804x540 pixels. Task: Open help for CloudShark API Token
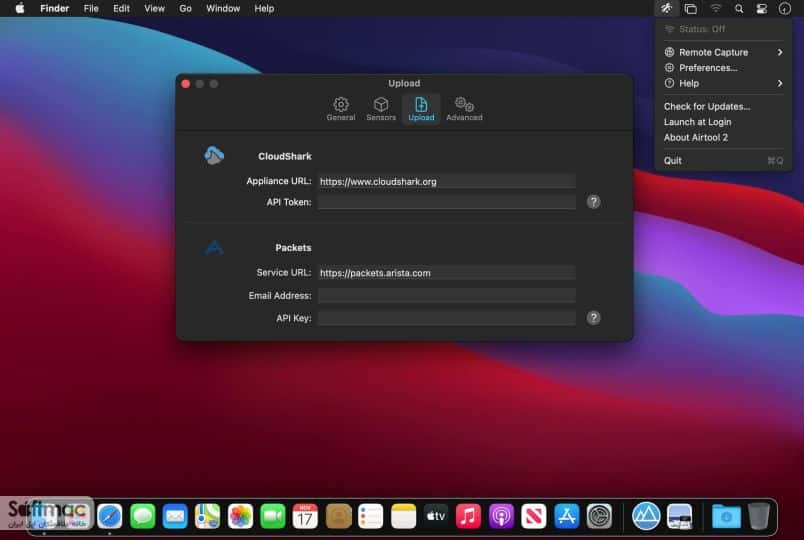pyautogui.click(x=593, y=202)
